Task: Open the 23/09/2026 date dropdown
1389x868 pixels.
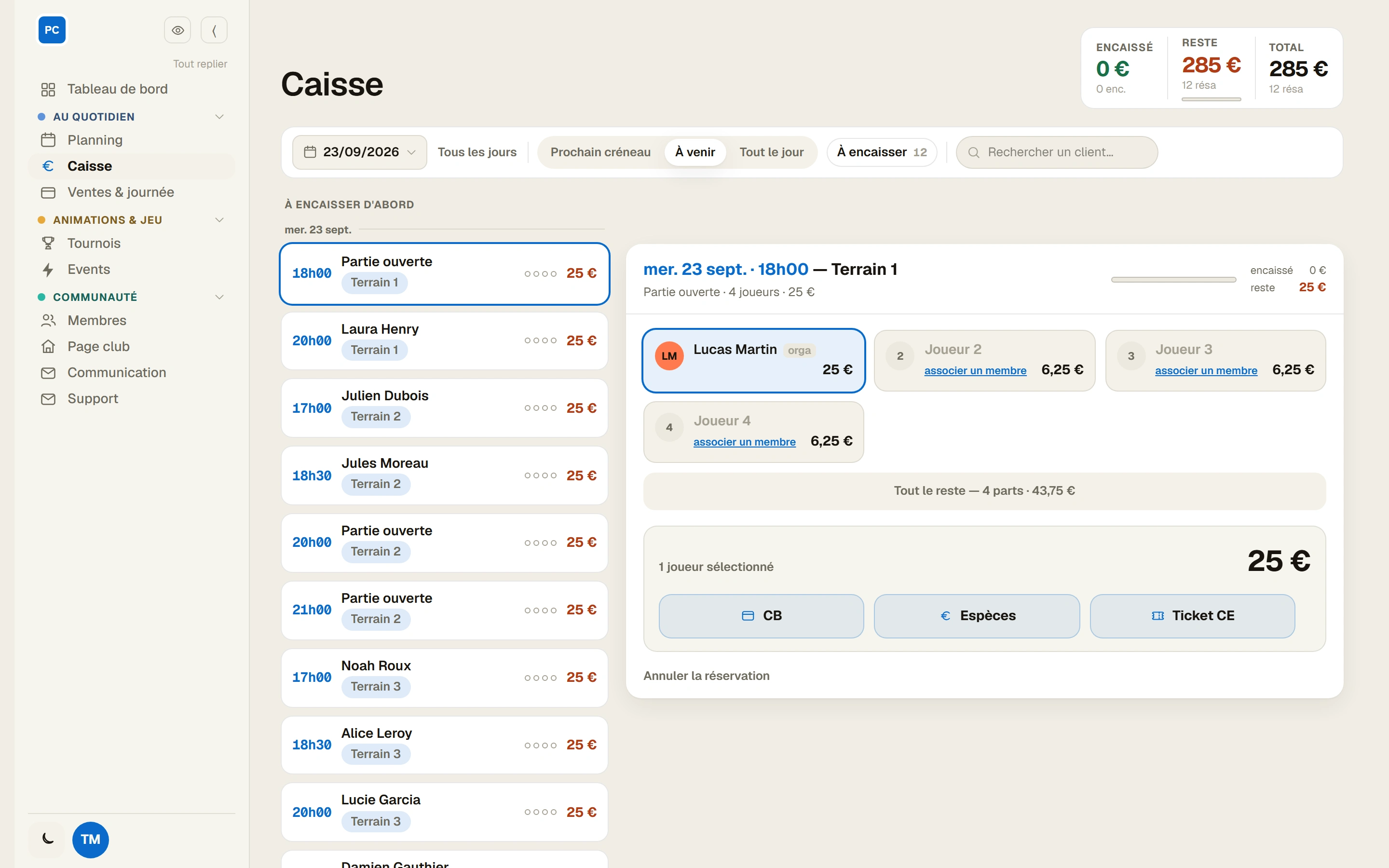Action: (359, 152)
